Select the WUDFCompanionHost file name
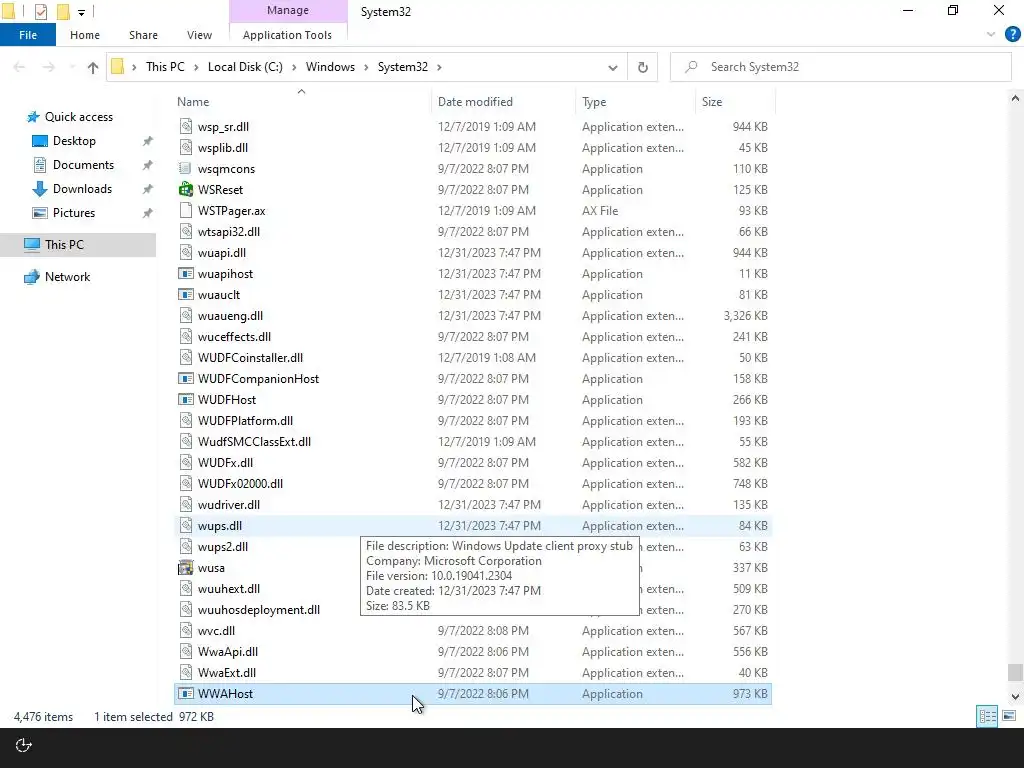 [258, 379]
